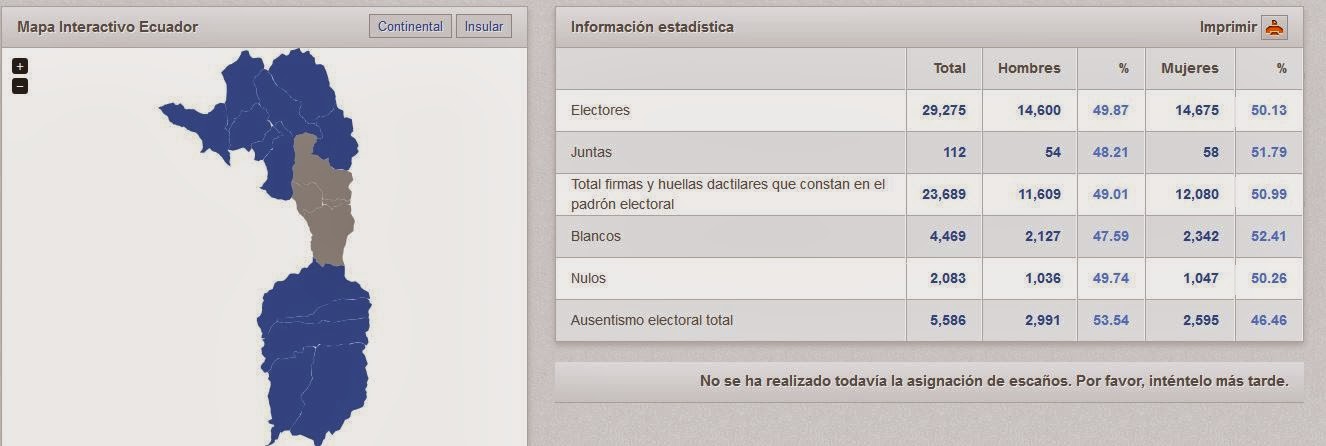Click the Ausentismo electoral total row label
This screenshot has width=1326, height=446.
[651, 320]
